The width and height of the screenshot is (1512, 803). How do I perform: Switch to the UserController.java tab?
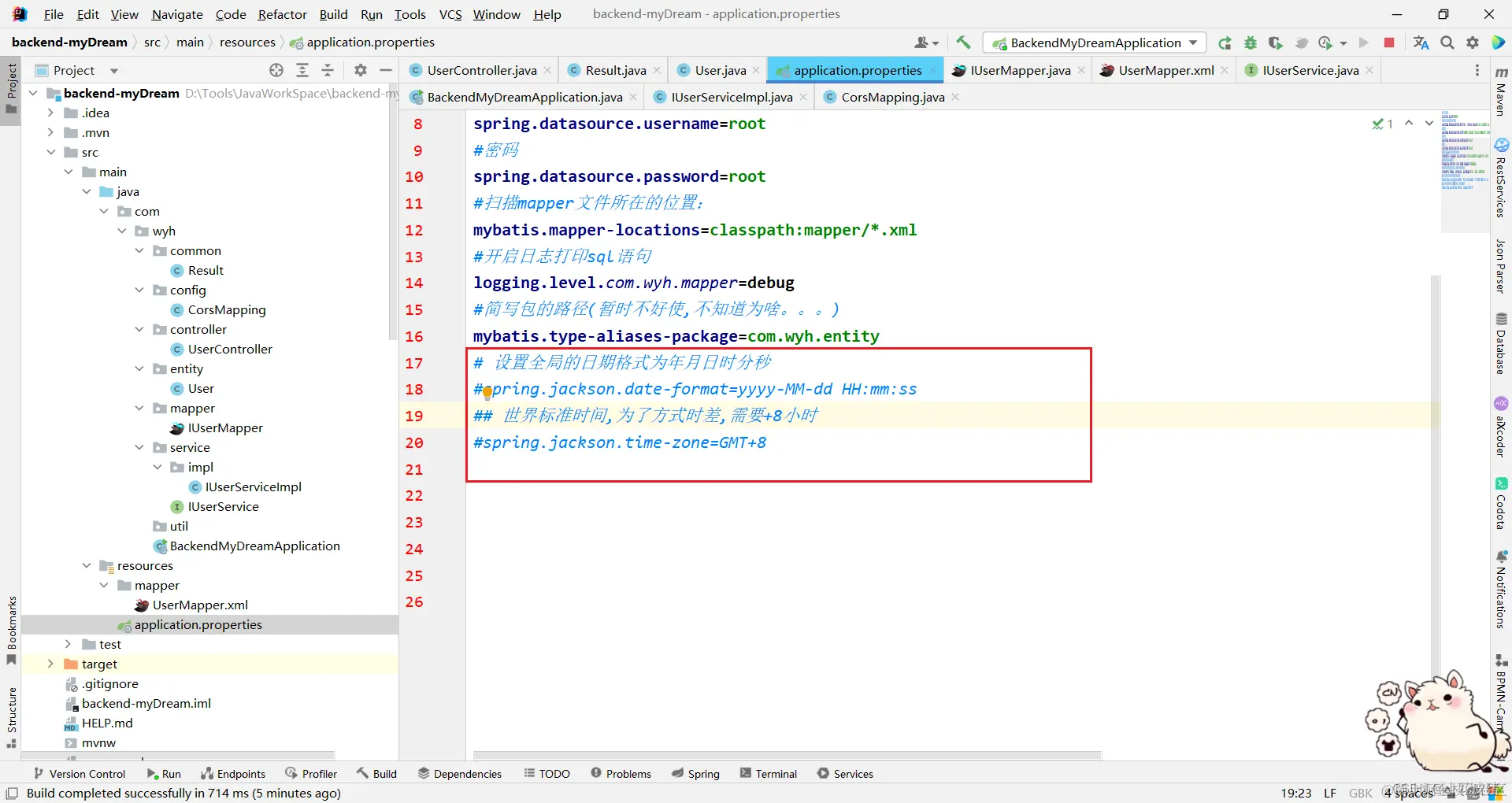tap(481, 70)
